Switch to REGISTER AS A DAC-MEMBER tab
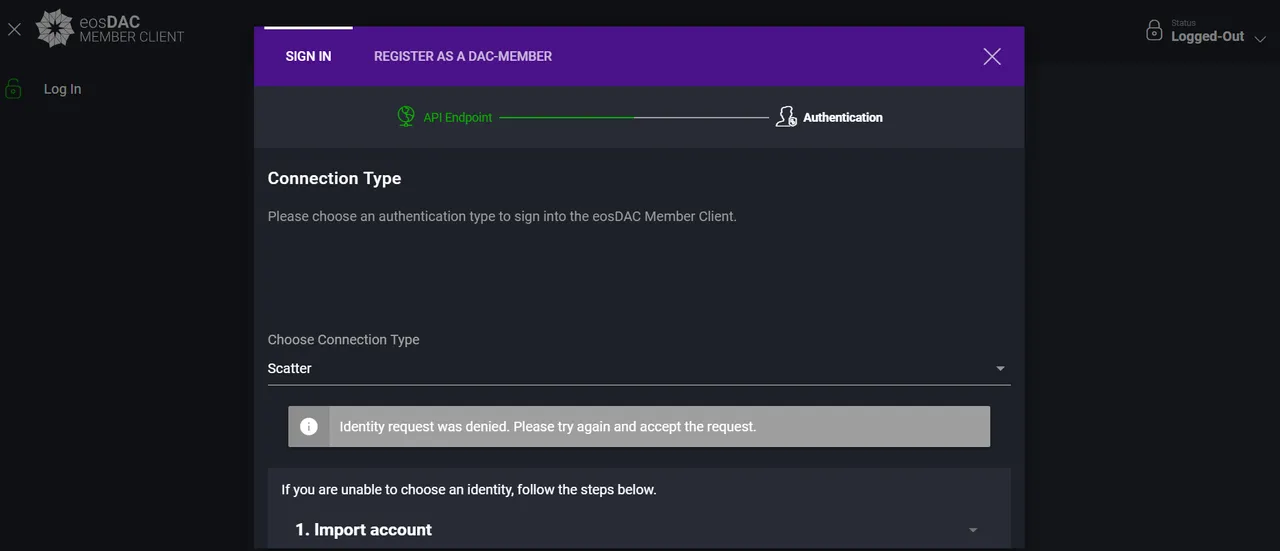The image size is (1280, 551). [x=463, y=56]
